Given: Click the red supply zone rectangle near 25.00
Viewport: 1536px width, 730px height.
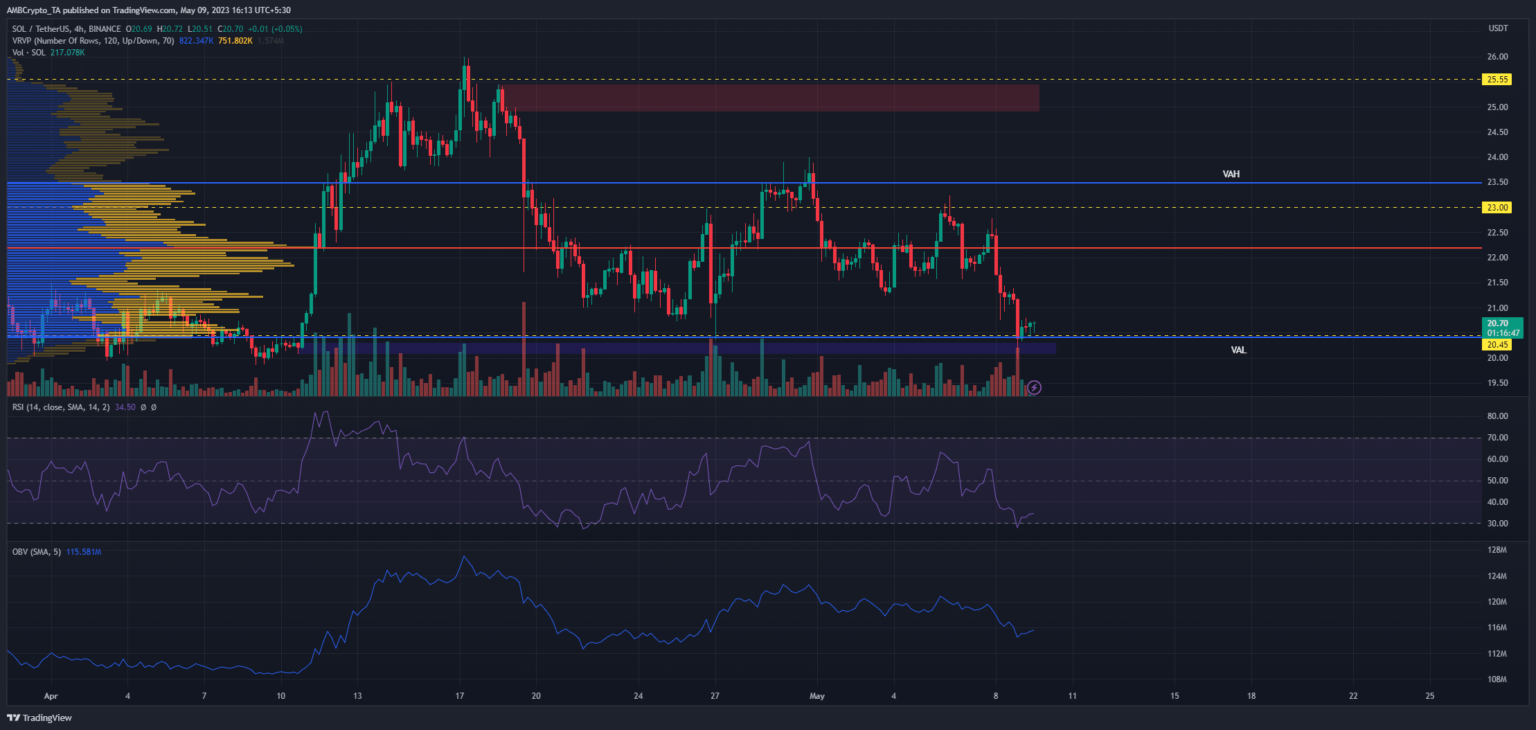Looking at the screenshot, I should 770,98.
